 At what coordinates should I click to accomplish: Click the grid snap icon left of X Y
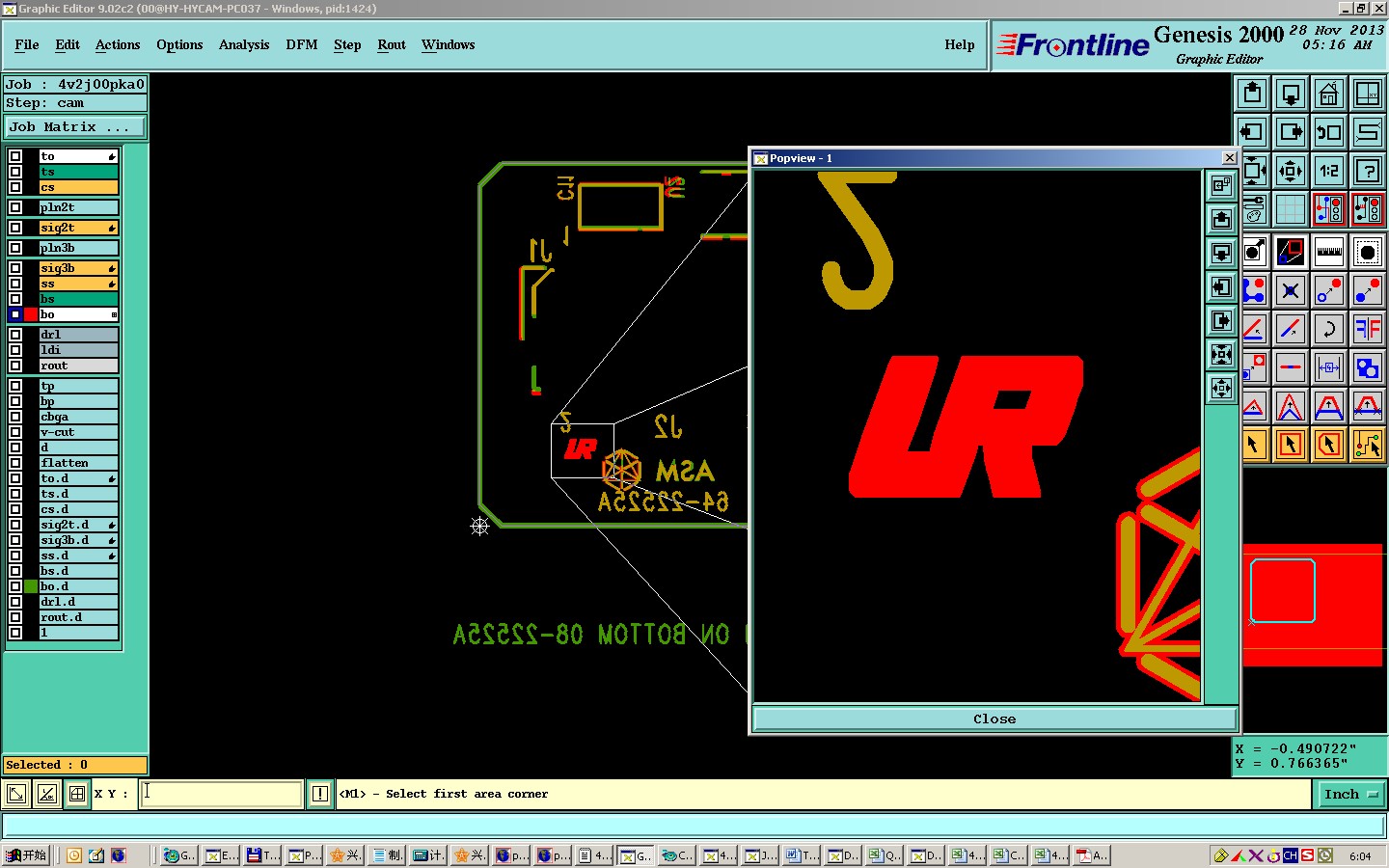point(77,794)
